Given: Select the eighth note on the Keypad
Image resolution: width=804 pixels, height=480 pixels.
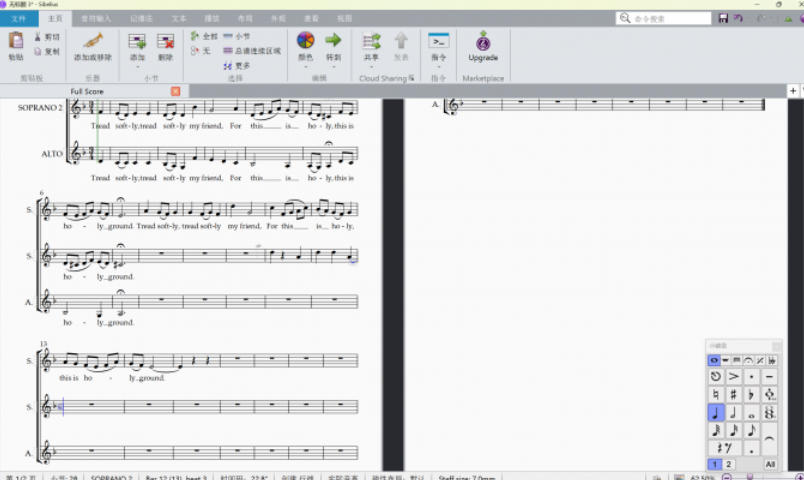Looking at the screenshot, I should coord(751,430).
